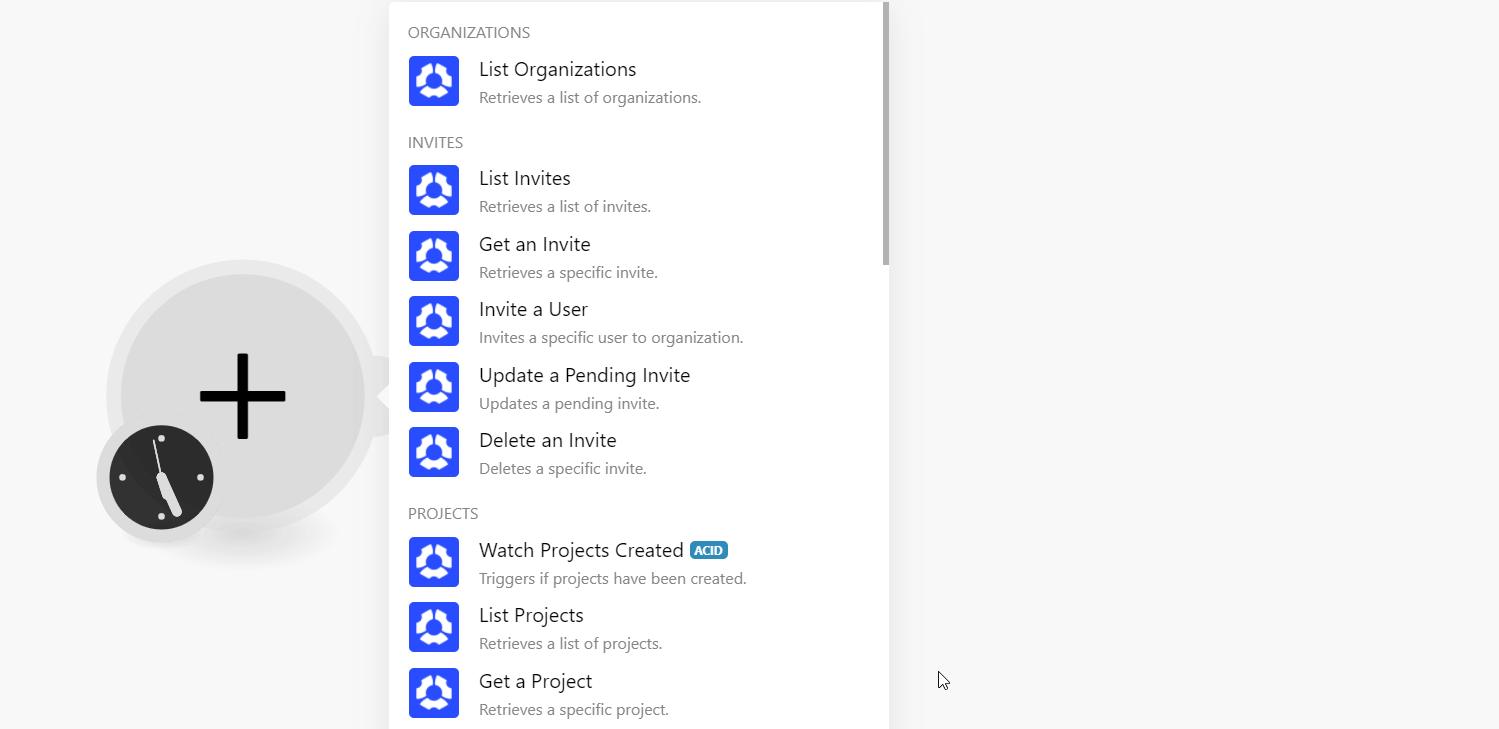This screenshot has height=729, width=1499.
Task: Select the List Organizations module icon
Action: tap(433, 81)
